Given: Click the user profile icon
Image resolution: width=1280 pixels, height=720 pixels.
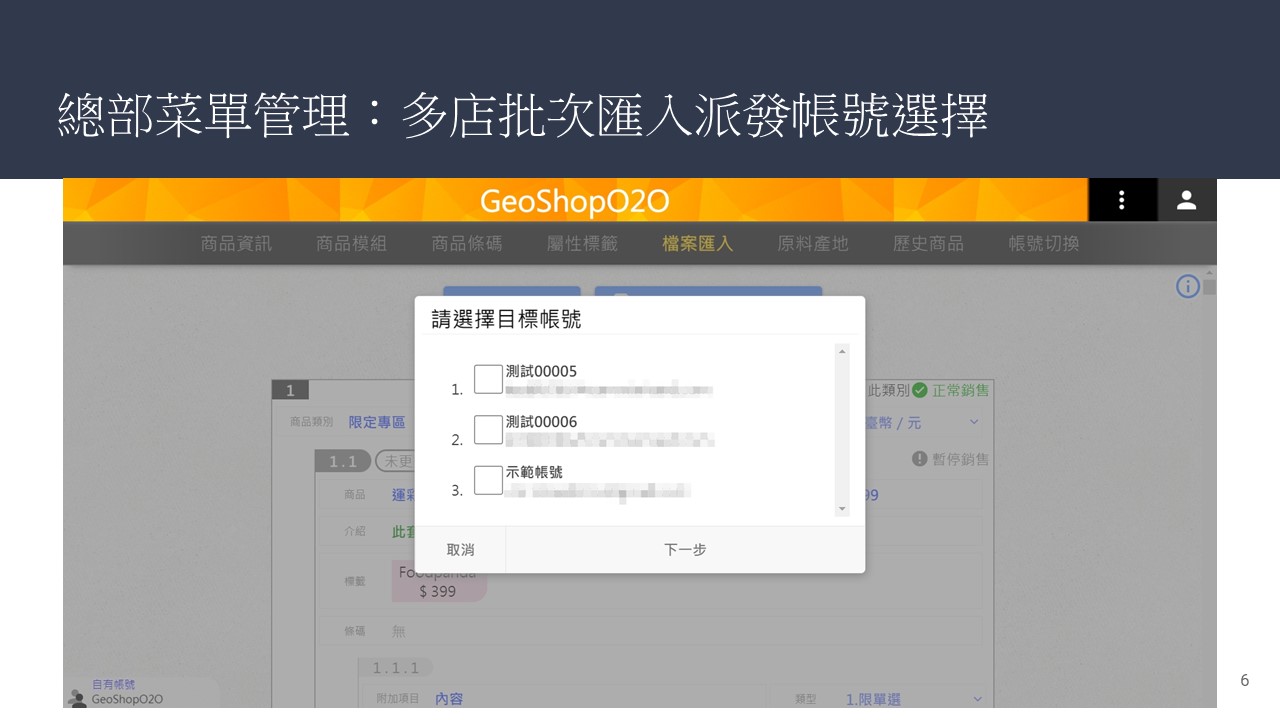Looking at the screenshot, I should tap(1186, 200).
